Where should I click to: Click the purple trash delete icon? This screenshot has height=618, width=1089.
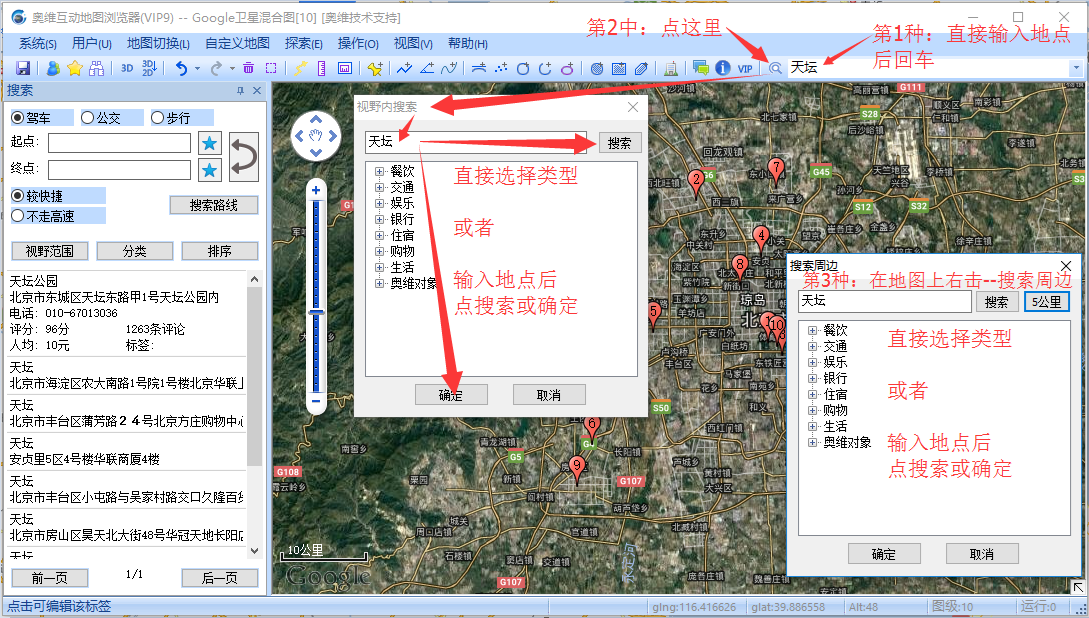tap(249, 68)
